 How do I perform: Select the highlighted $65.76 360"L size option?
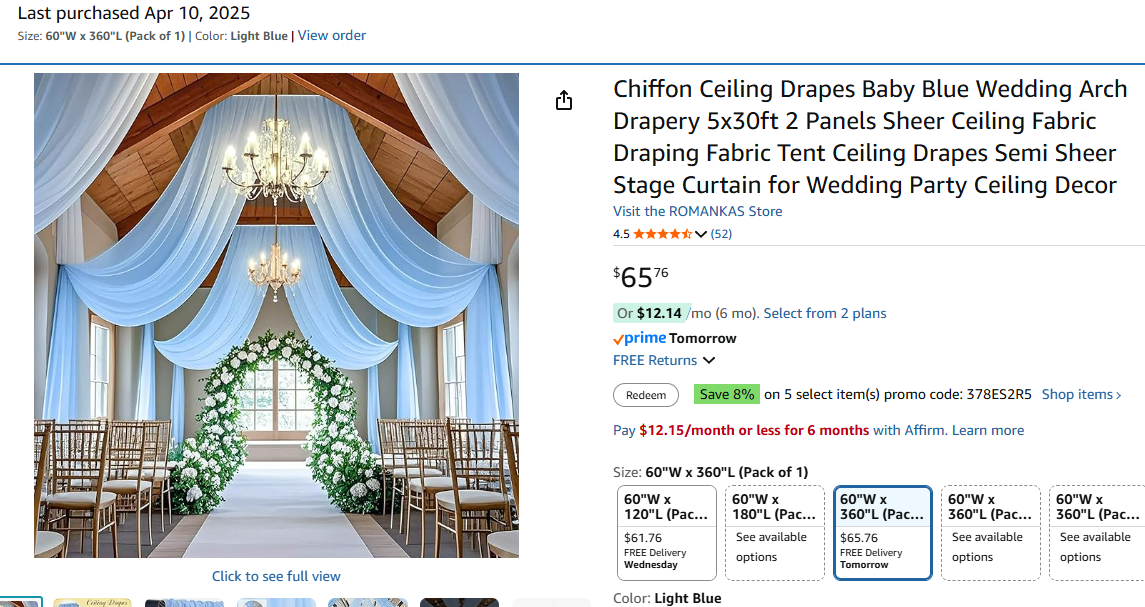[883, 532]
